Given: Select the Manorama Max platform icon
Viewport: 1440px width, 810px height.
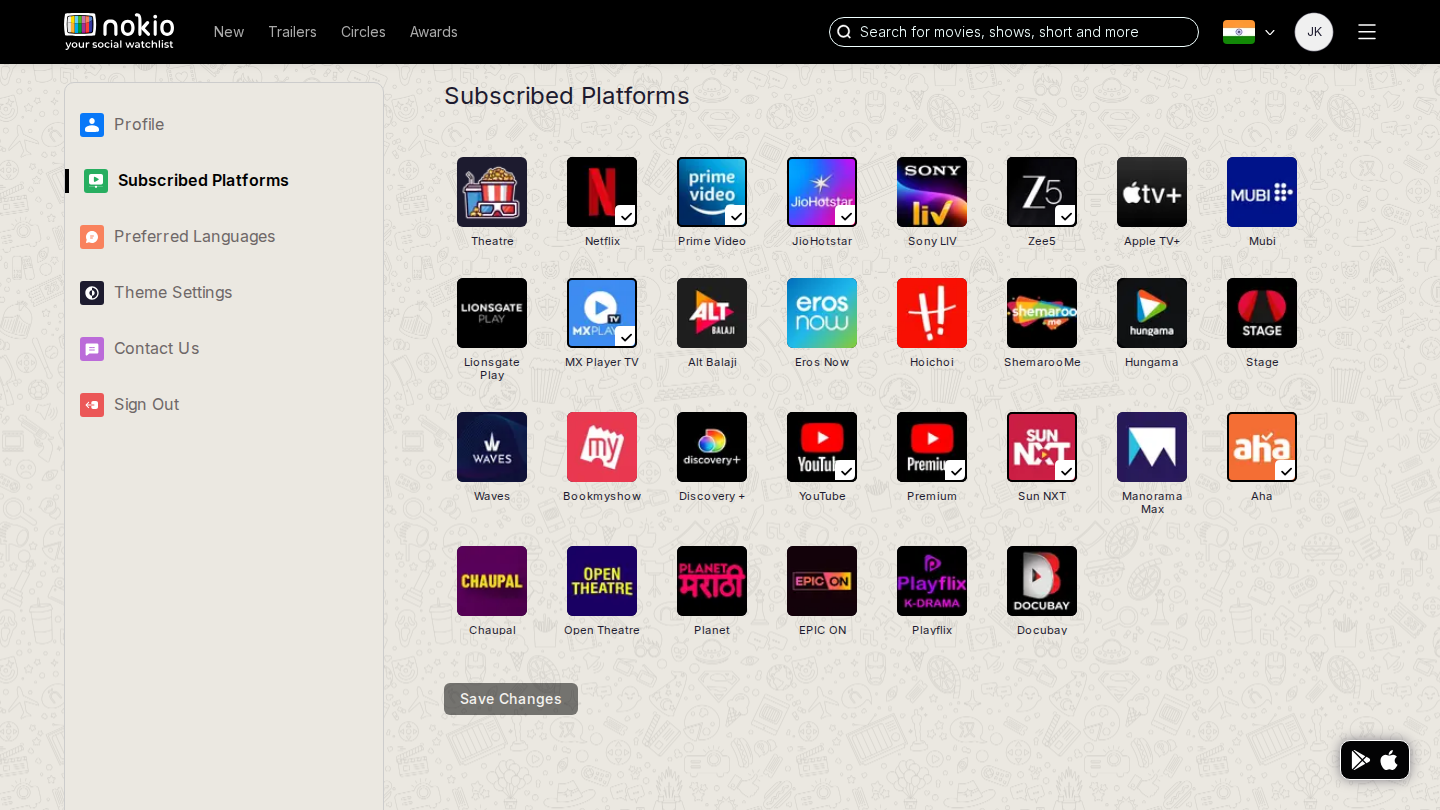Looking at the screenshot, I should point(1152,447).
